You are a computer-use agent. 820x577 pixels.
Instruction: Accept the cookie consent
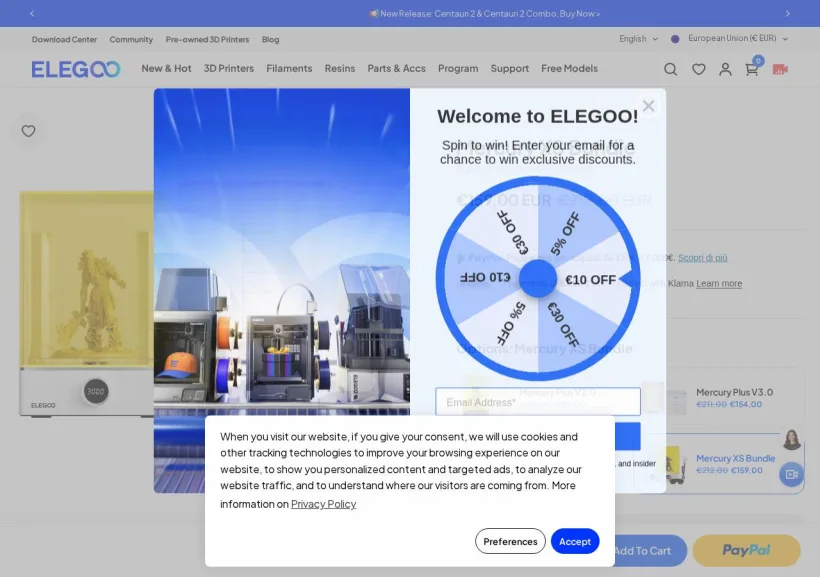(x=575, y=541)
